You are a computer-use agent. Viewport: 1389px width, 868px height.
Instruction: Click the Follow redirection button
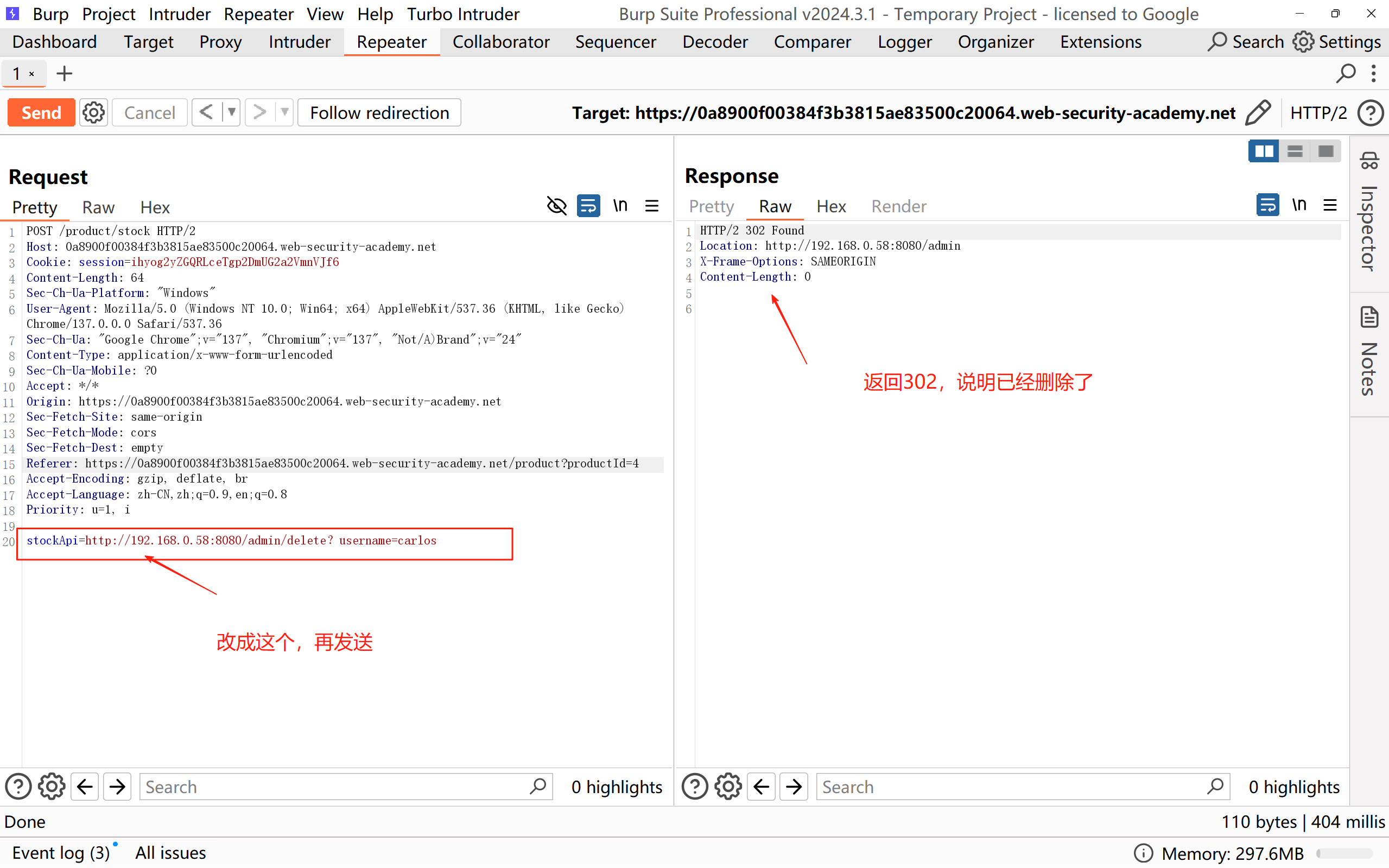point(379,112)
